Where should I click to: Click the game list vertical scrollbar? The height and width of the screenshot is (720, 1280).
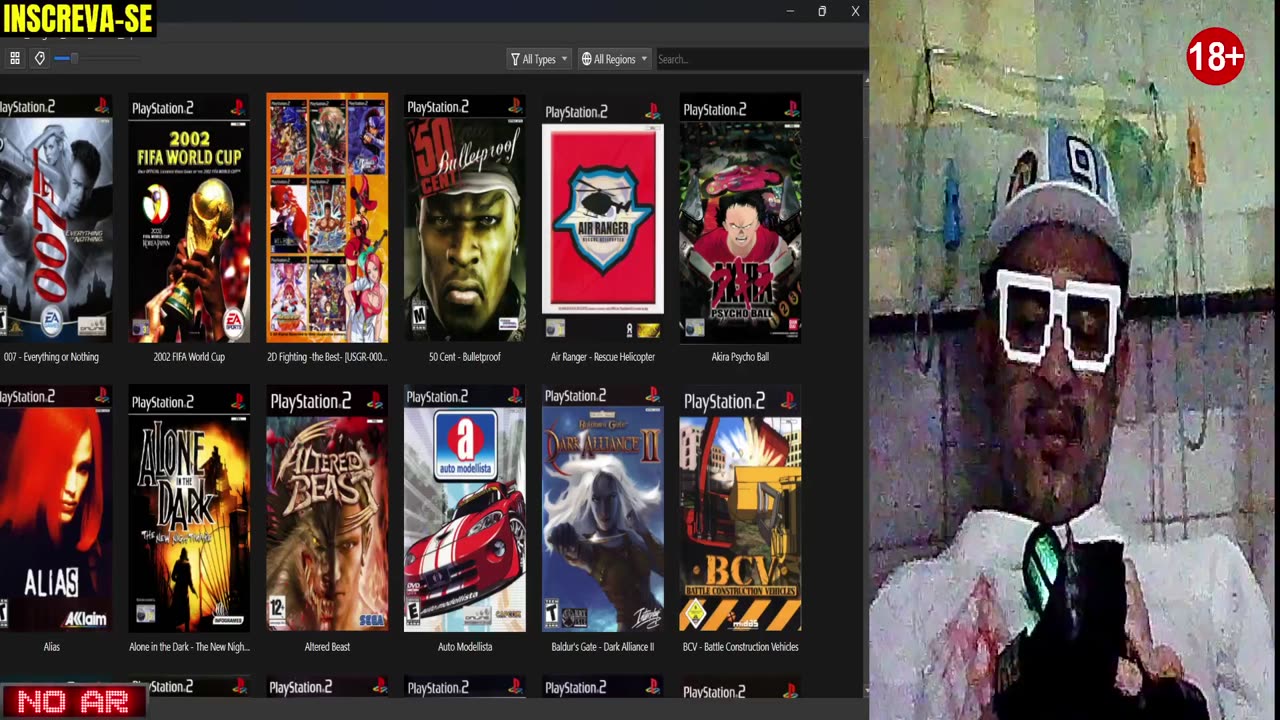pos(866,385)
